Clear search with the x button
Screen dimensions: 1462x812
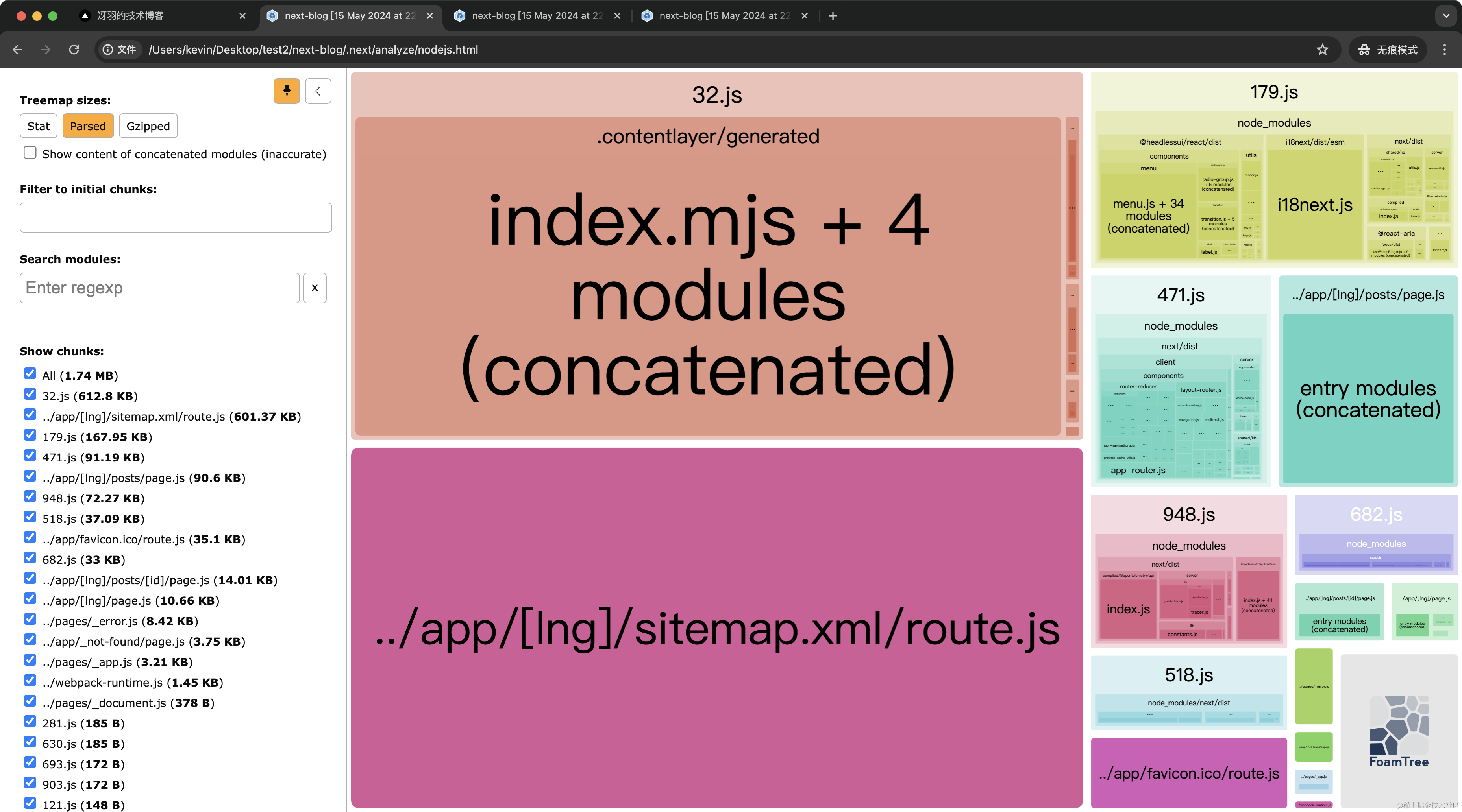click(315, 288)
